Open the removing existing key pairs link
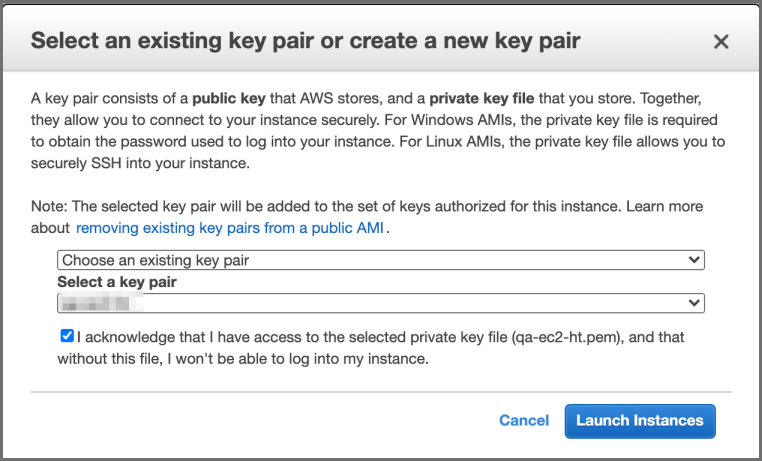Image resolution: width=762 pixels, height=461 pixels. [x=231, y=228]
